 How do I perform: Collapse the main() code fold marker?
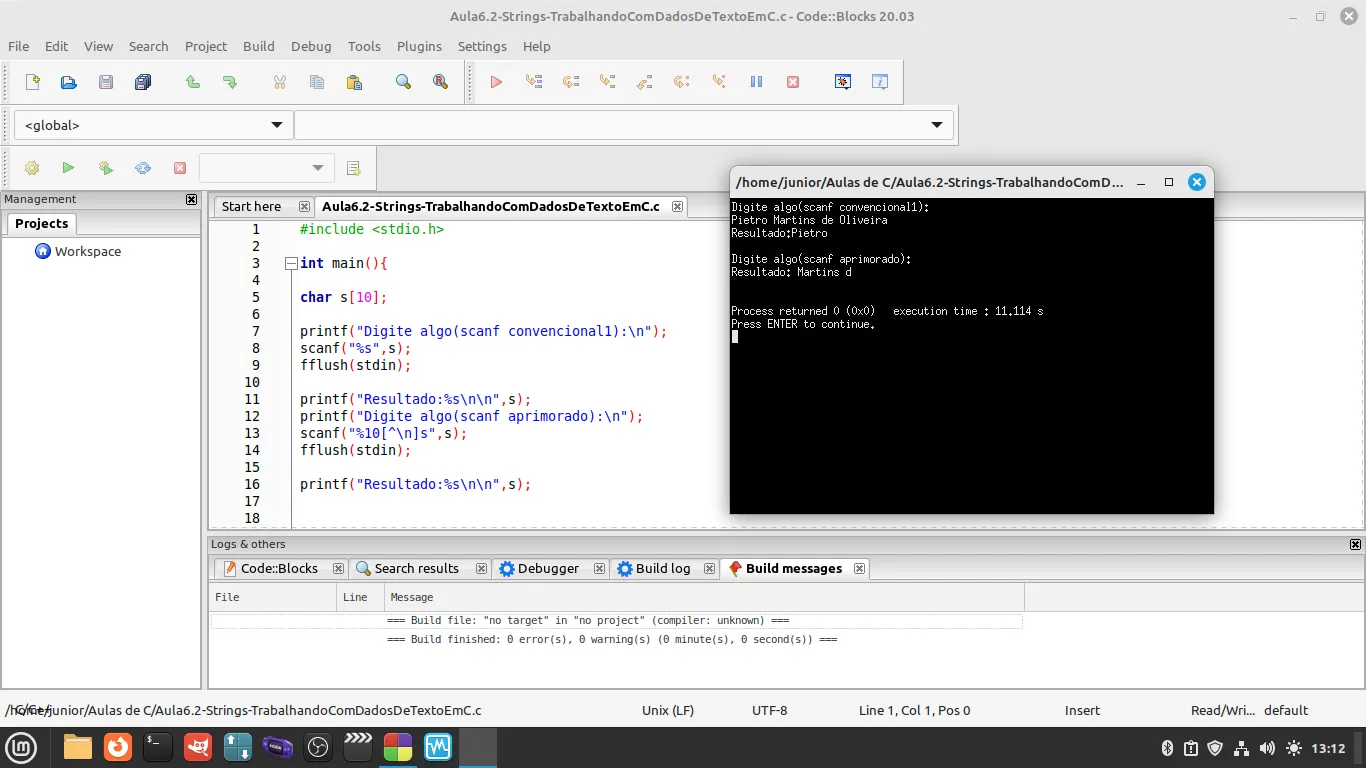point(291,263)
